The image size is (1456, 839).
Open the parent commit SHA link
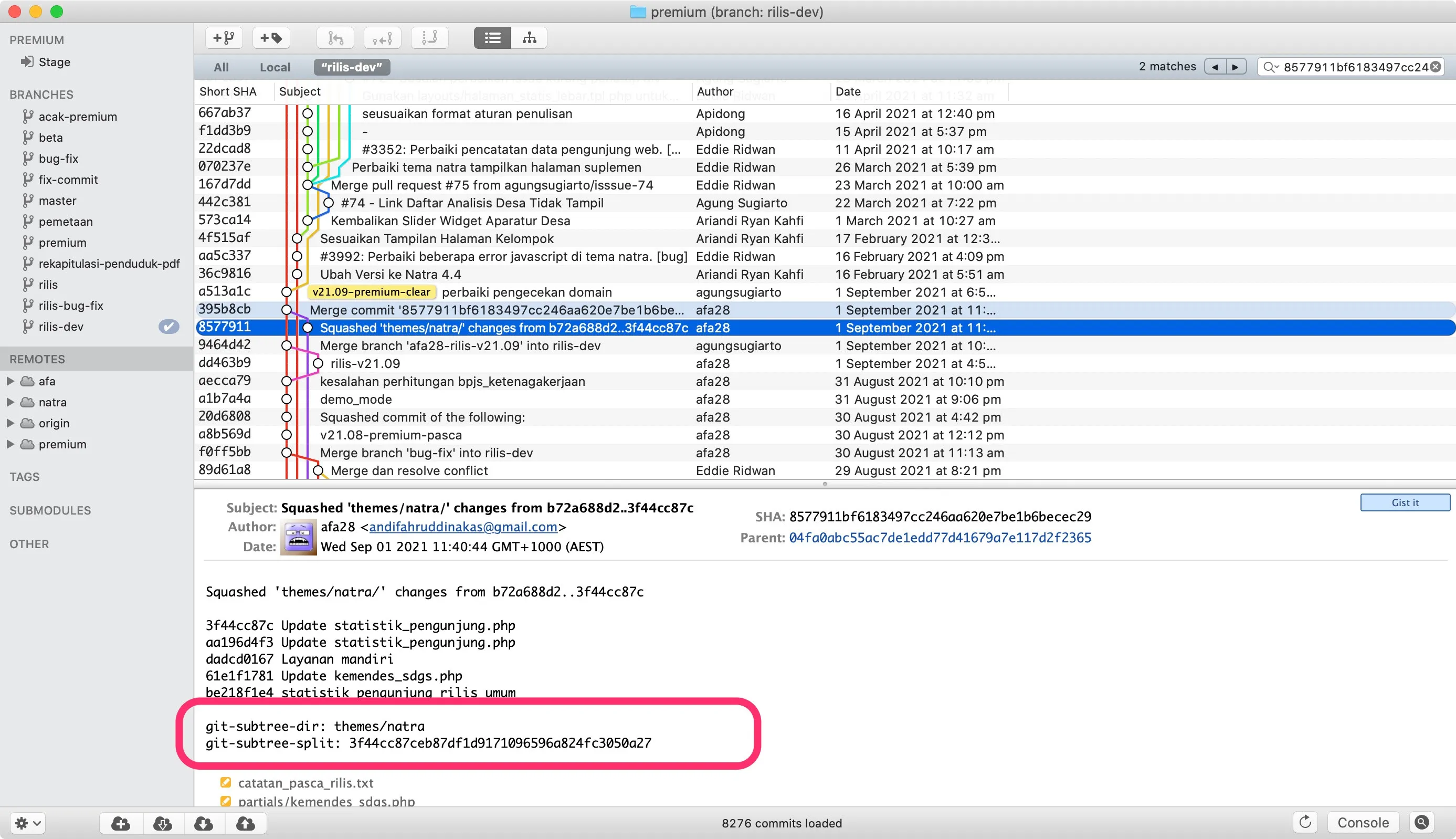(x=940, y=538)
